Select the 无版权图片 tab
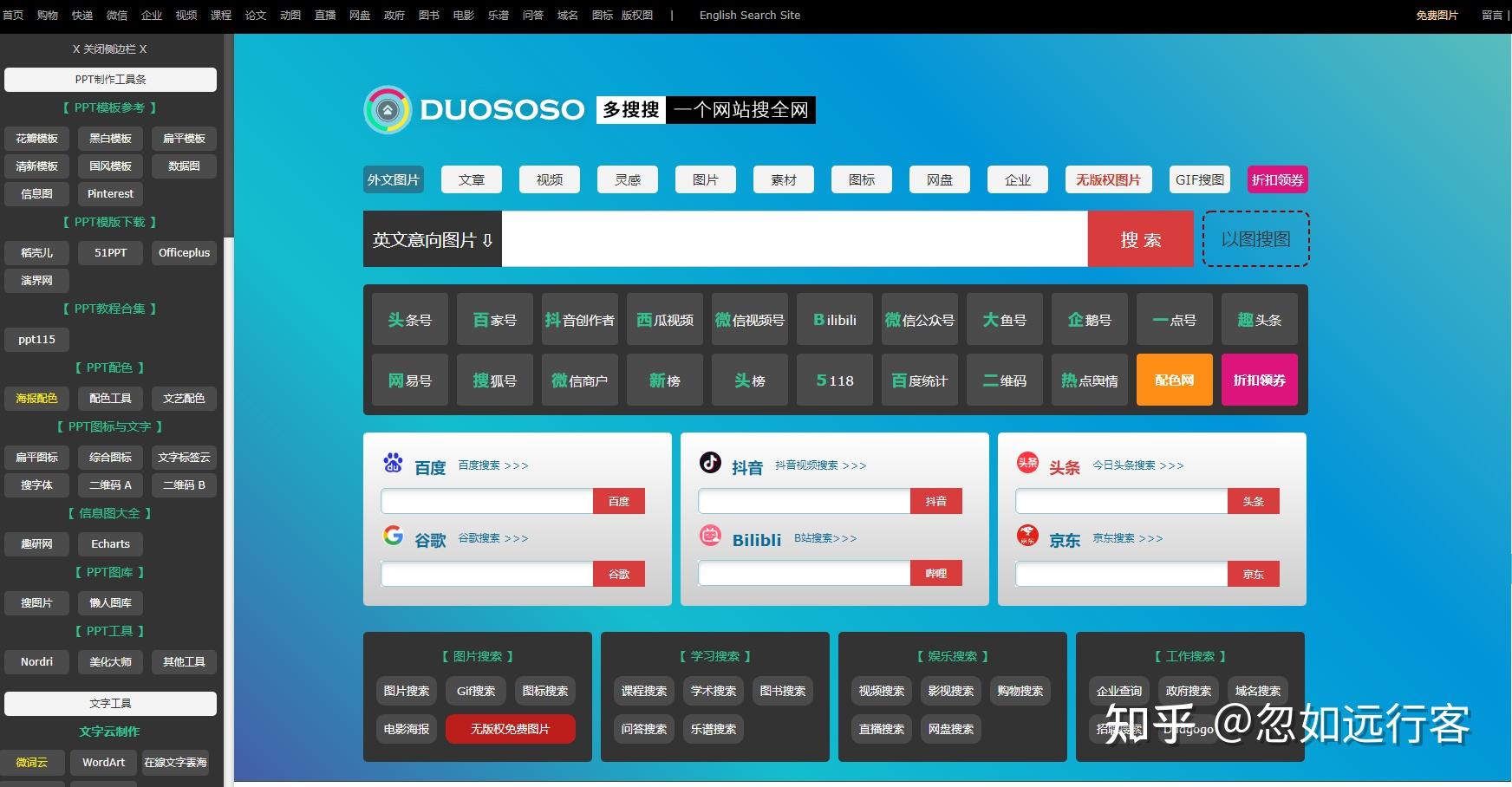1512x787 pixels. click(1109, 179)
